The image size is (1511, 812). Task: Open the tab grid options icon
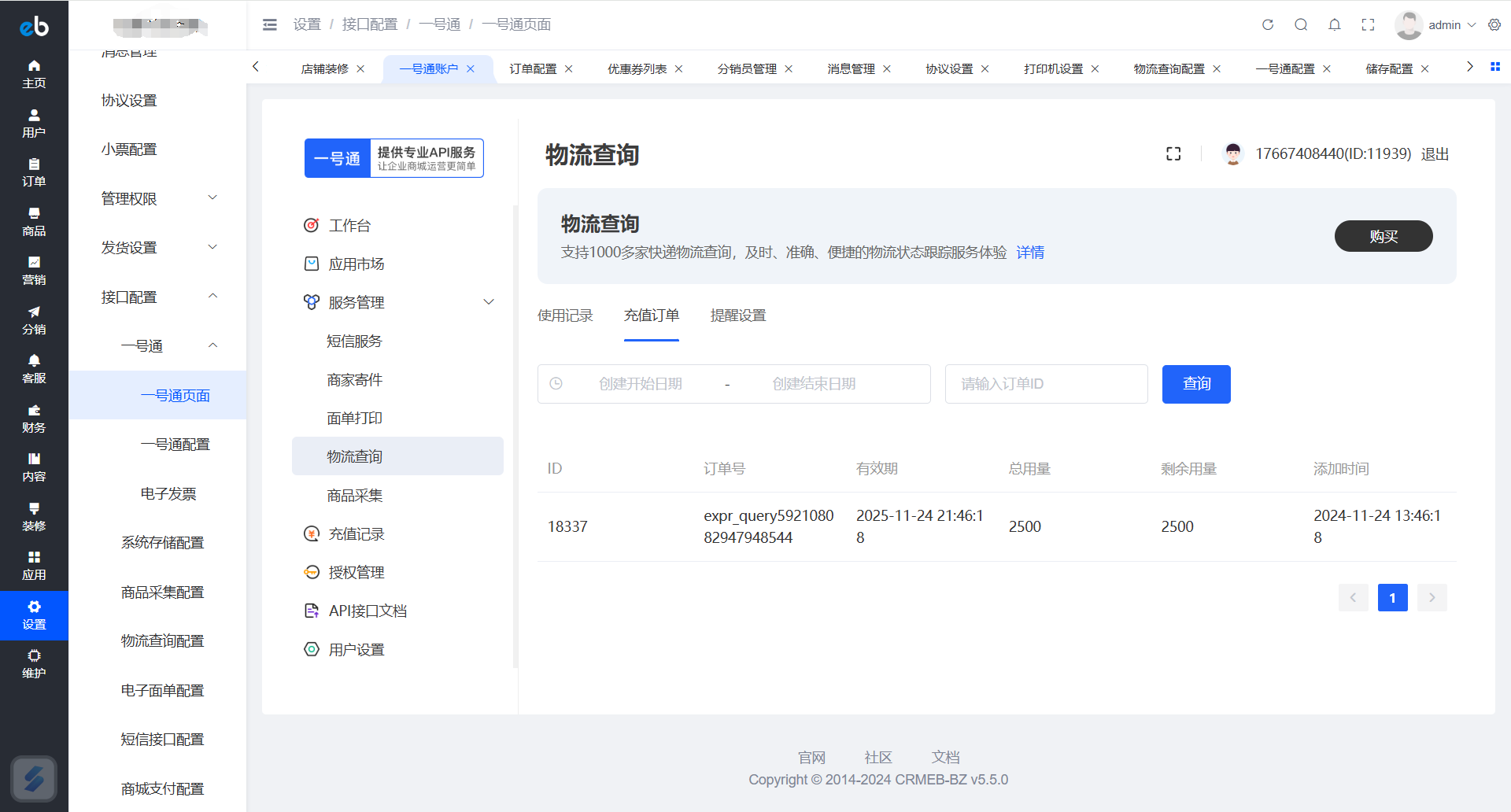coord(1495,67)
